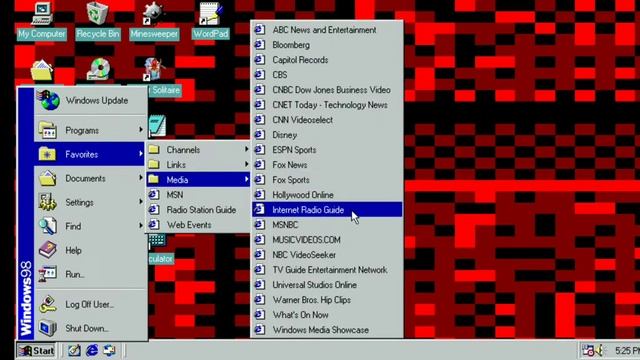640x360 pixels.
Task: Click the Links folder icon
Action: [154, 164]
